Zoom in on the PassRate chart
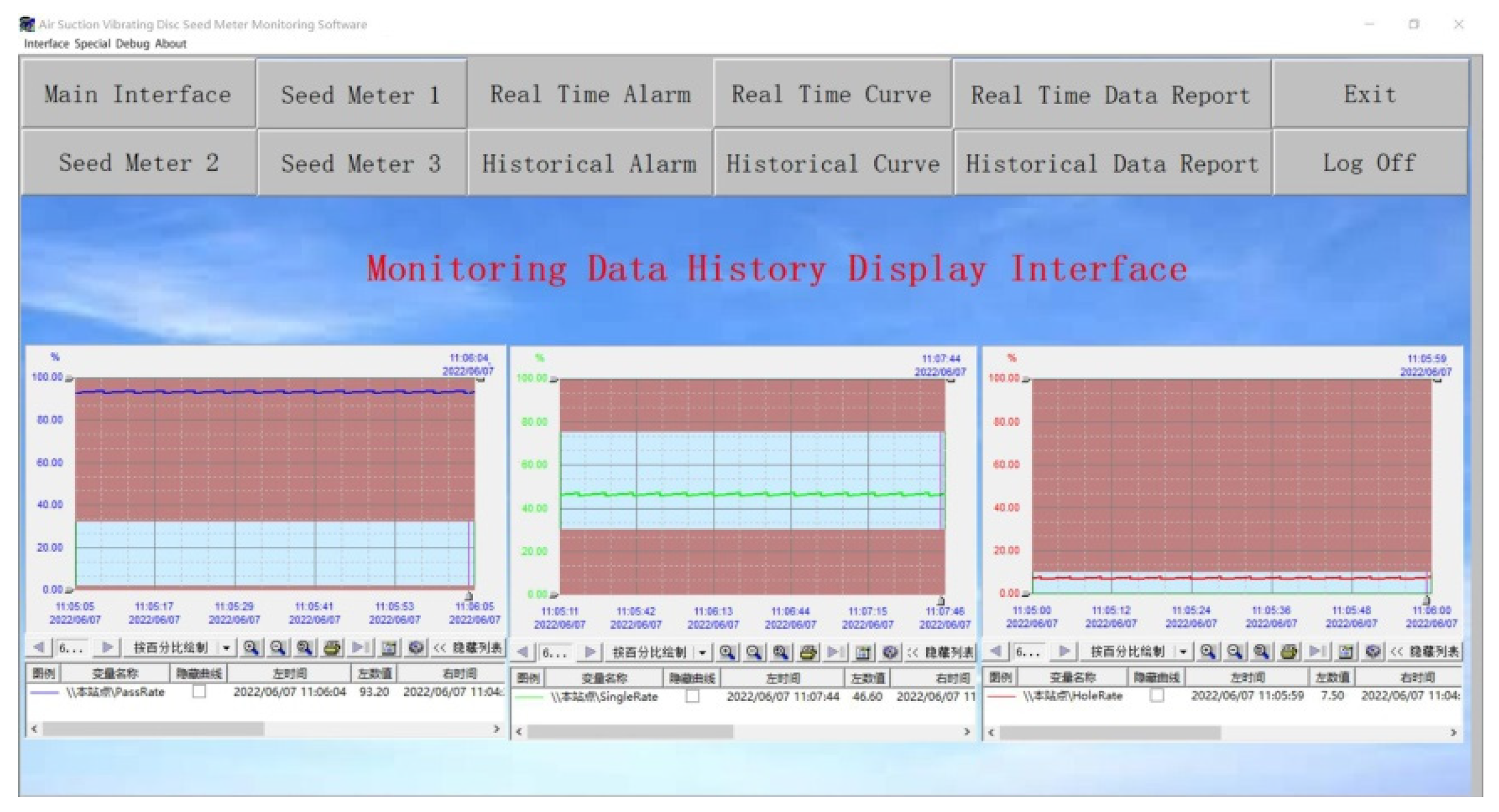 coord(250,647)
